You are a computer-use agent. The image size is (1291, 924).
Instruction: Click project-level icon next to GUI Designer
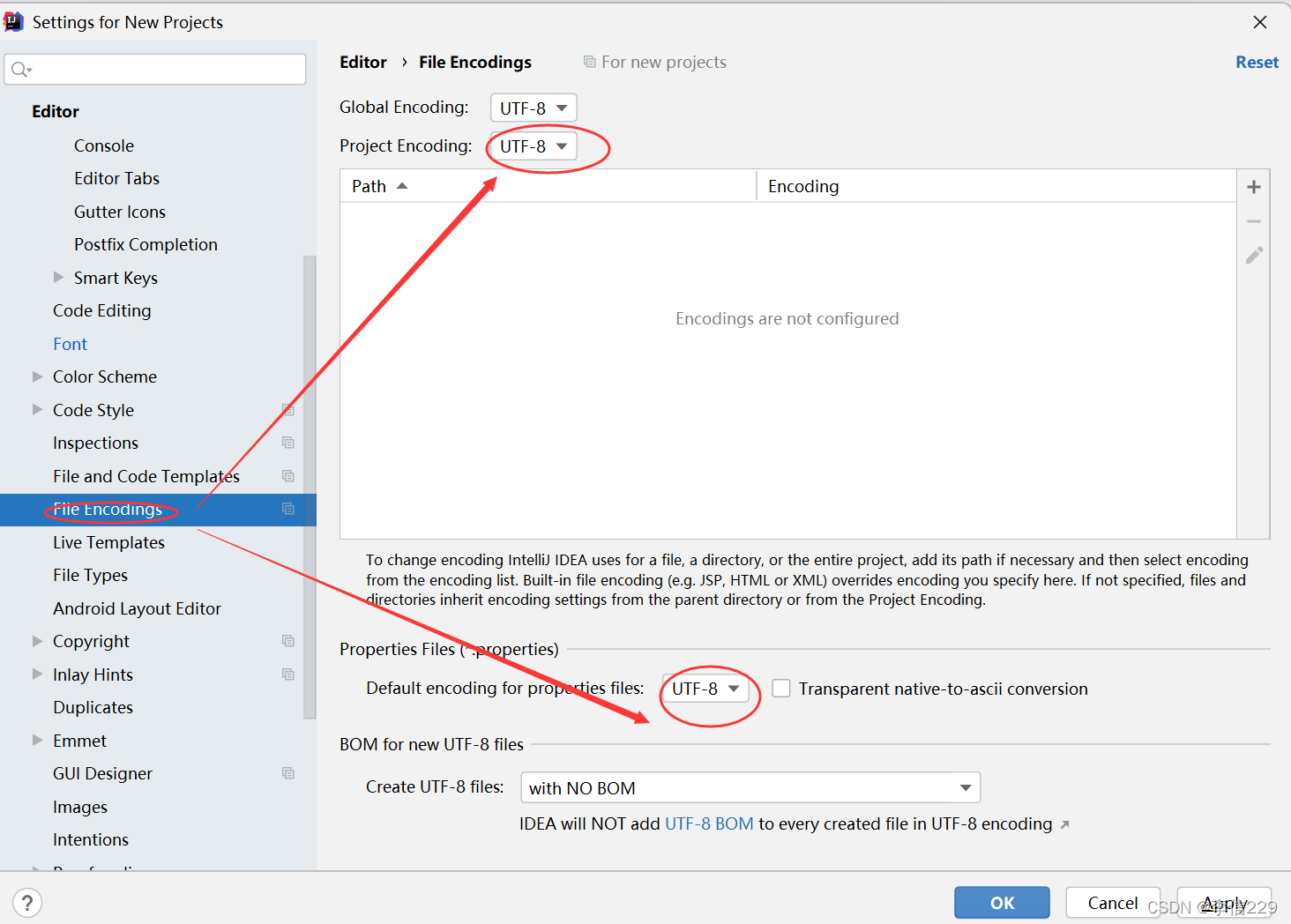point(287,773)
